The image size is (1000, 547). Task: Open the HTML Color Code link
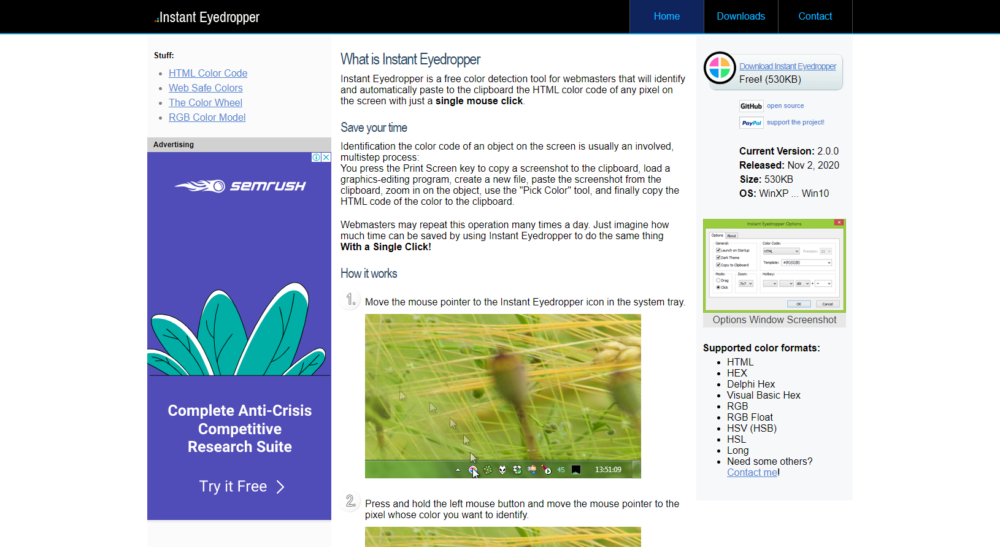[208, 73]
